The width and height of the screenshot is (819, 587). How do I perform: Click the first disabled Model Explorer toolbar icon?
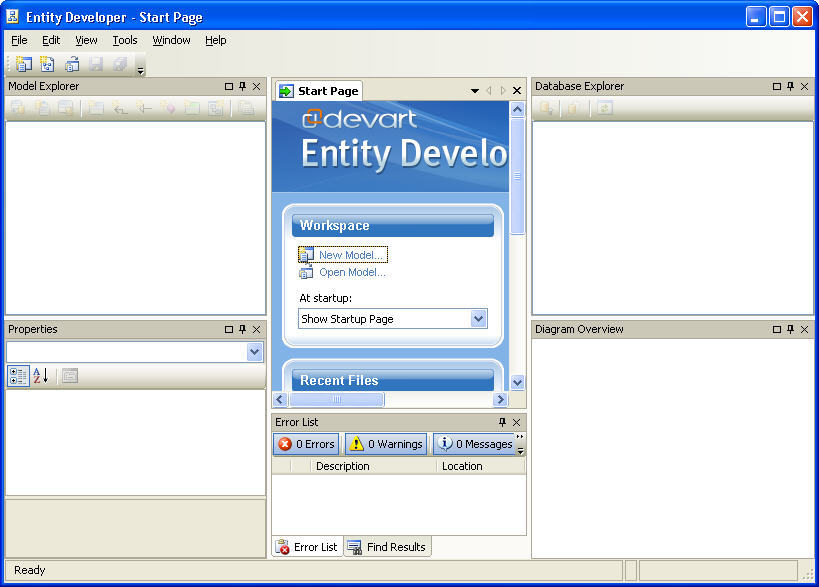(x=18, y=108)
